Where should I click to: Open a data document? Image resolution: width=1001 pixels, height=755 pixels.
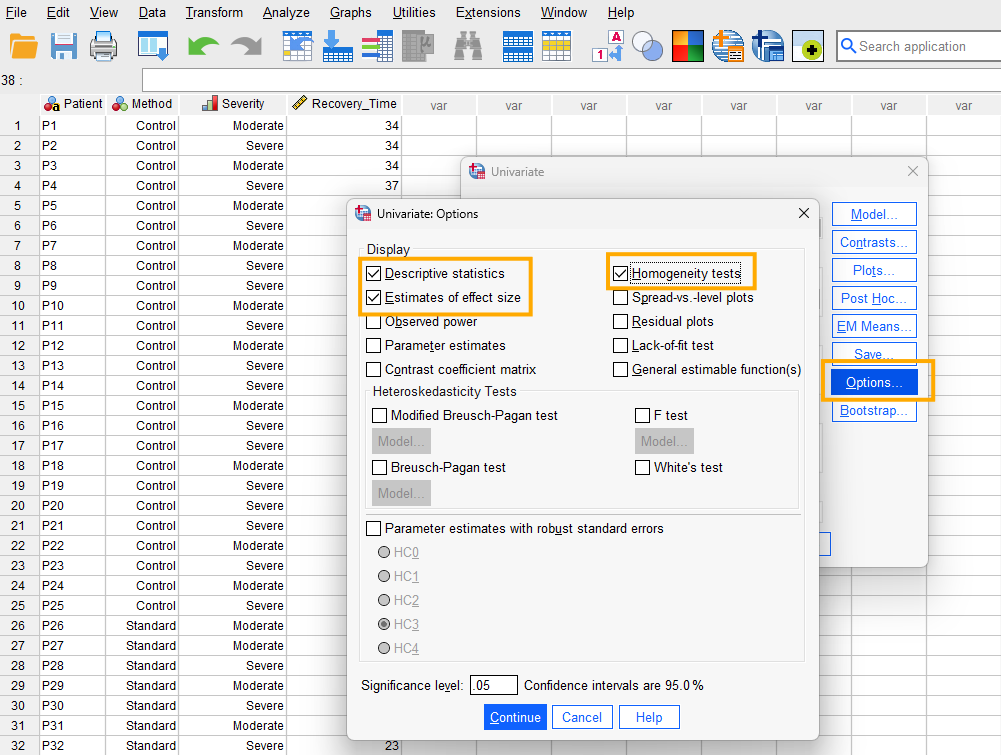point(23,46)
